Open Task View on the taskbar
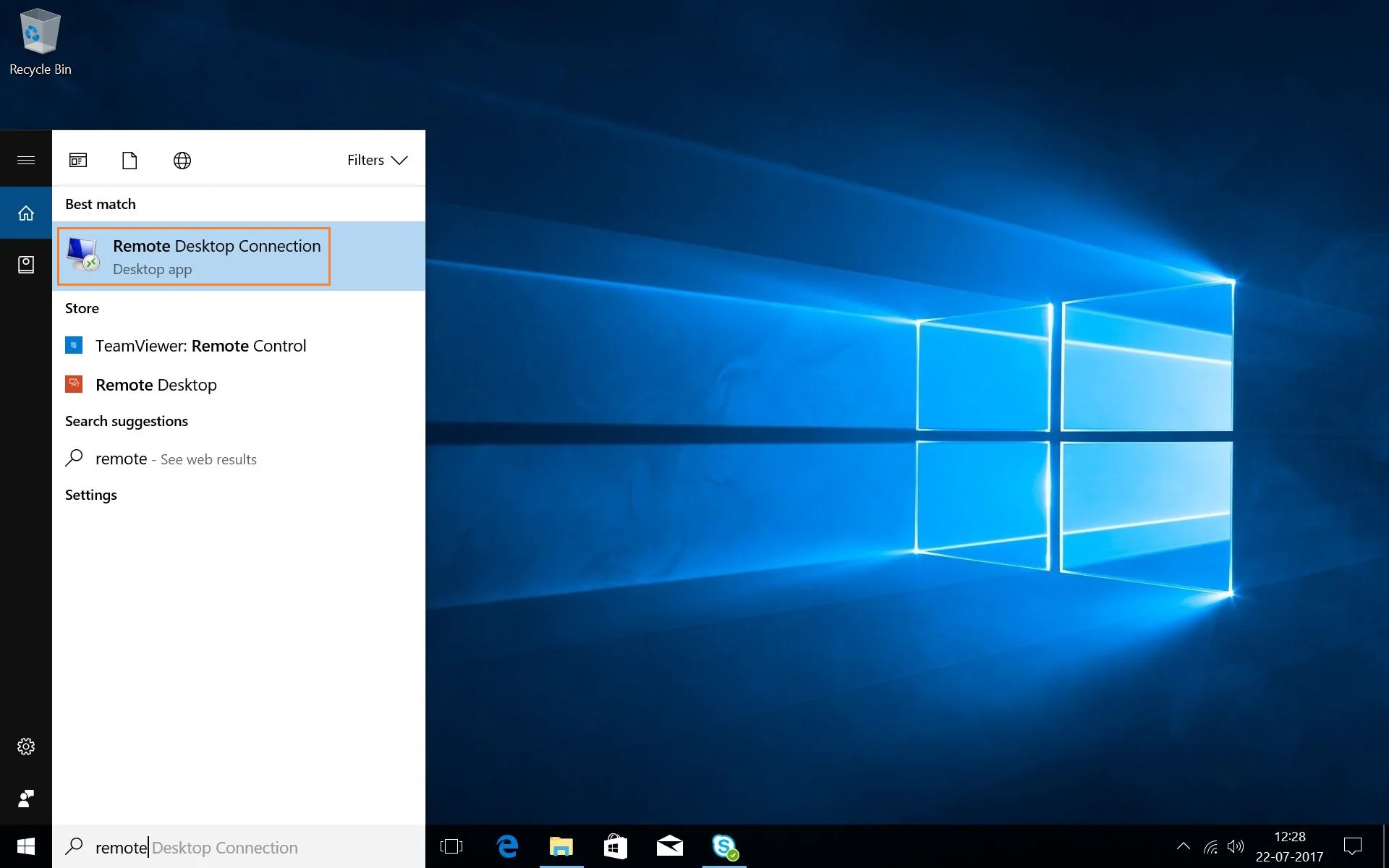Image resolution: width=1389 pixels, height=868 pixels. pos(451,846)
